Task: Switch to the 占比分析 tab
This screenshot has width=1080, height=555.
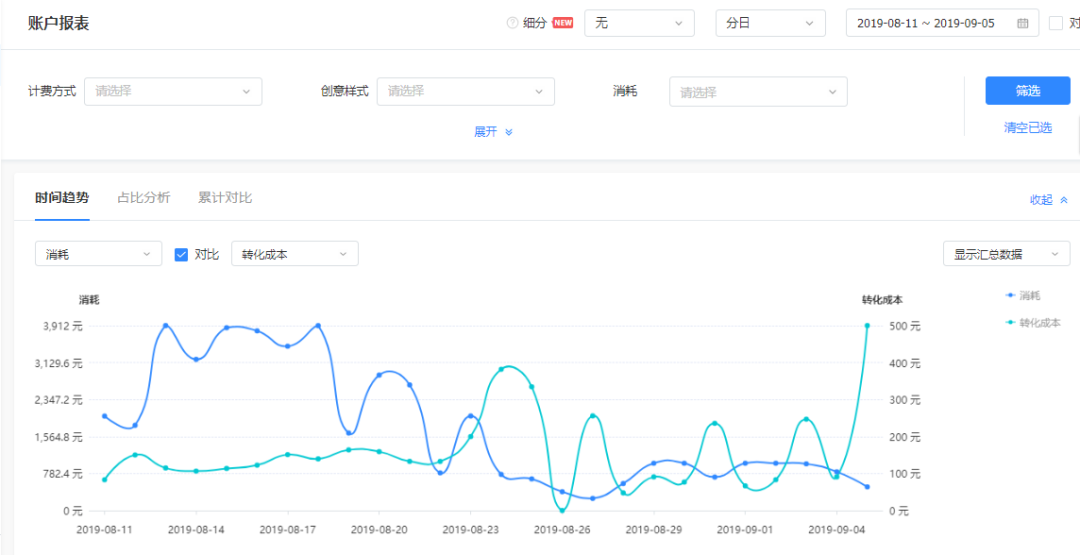Action: point(143,198)
